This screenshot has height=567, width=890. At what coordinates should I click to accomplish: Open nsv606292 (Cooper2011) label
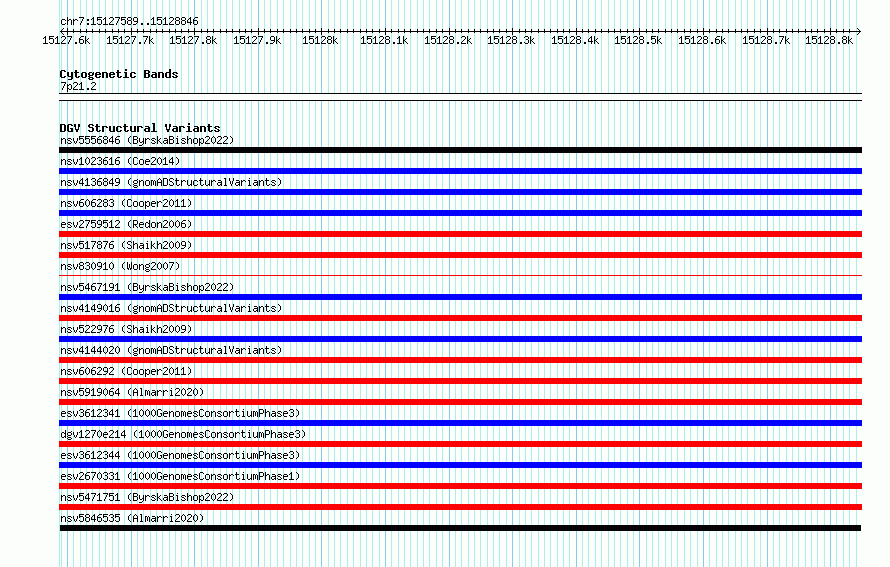pos(126,371)
